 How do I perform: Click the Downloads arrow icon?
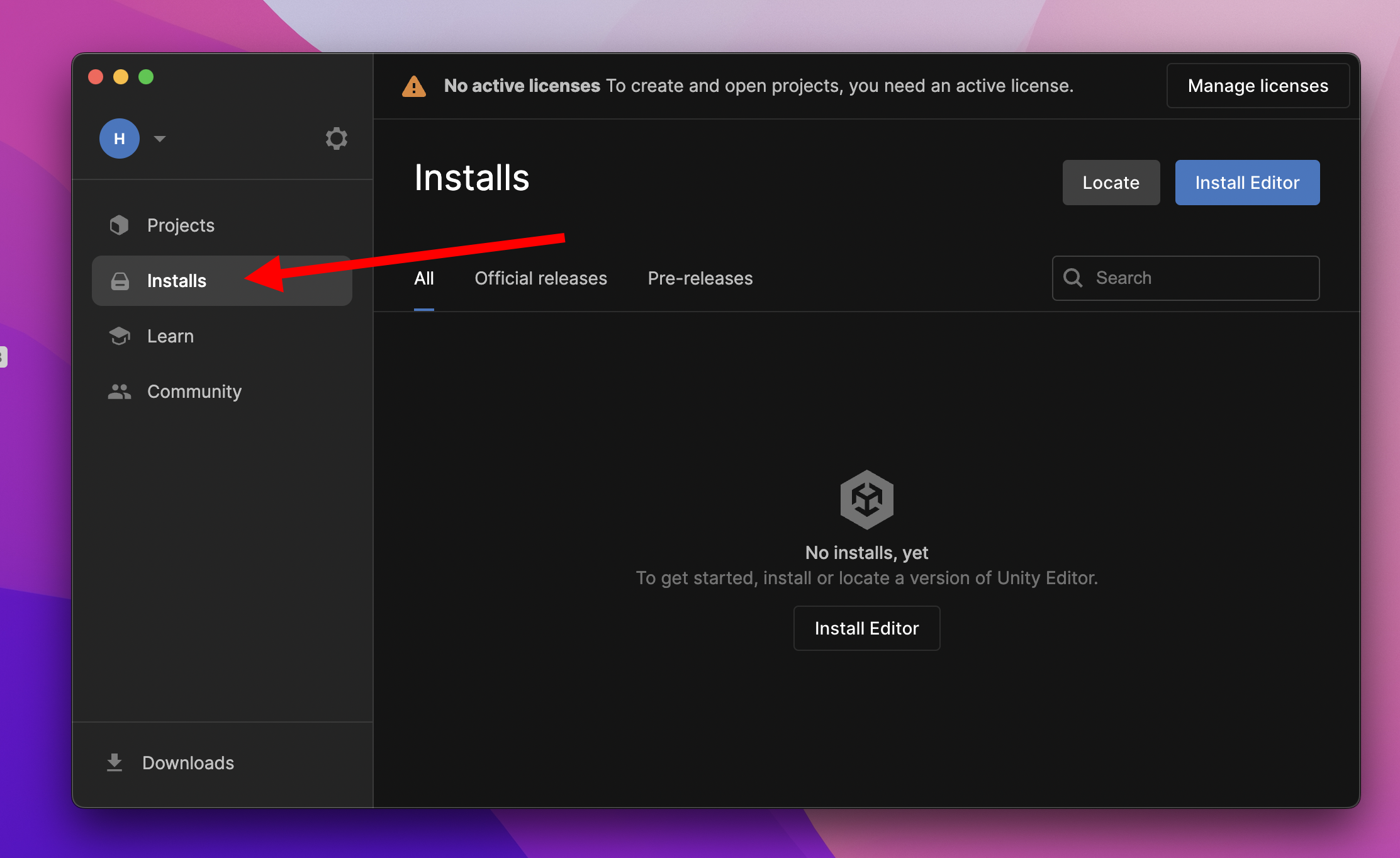point(115,762)
